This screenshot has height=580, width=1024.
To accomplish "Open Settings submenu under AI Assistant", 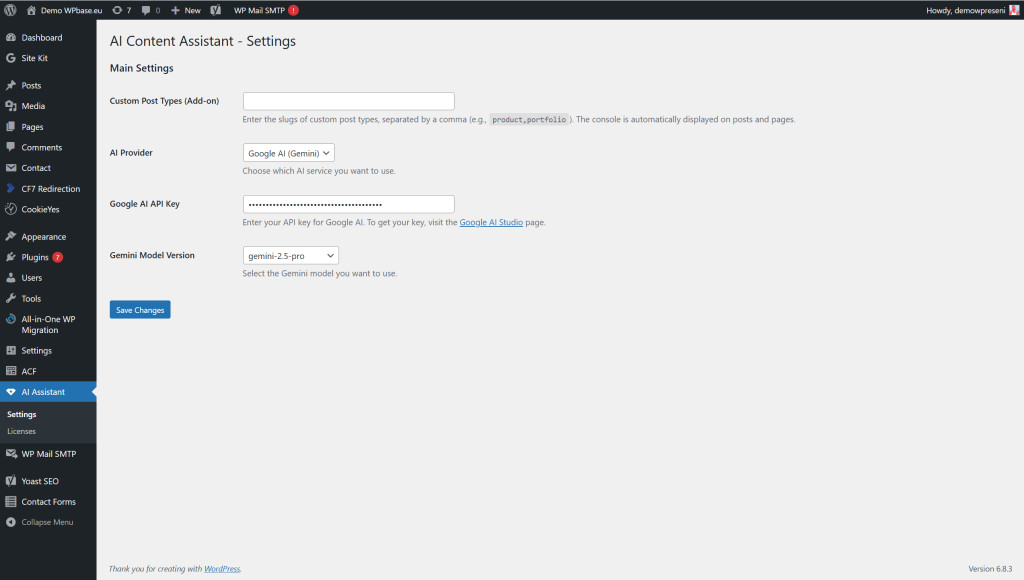I will tap(22, 414).
